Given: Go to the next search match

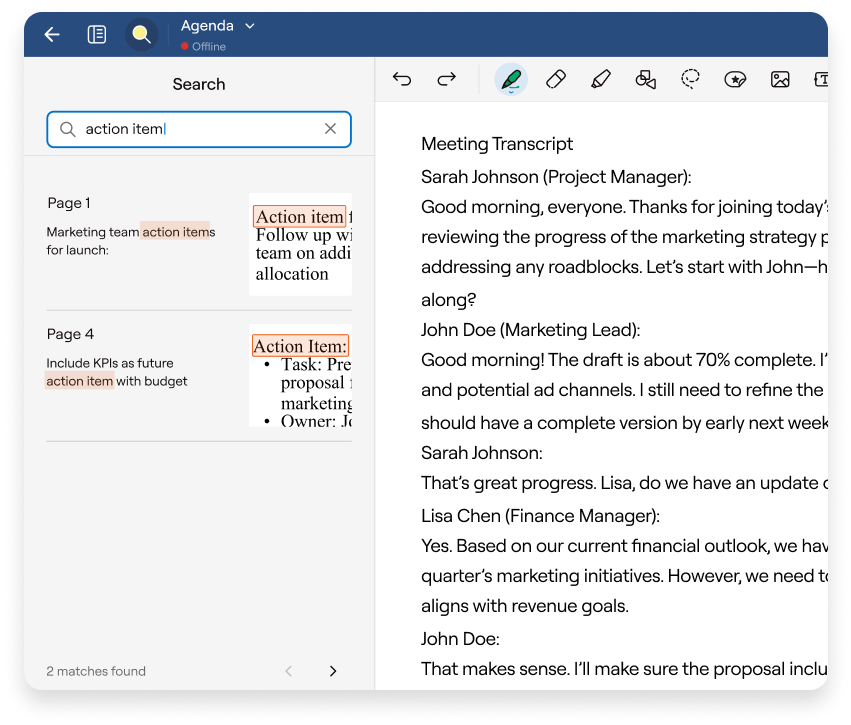Looking at the screenshot, I should coord(333,671).
